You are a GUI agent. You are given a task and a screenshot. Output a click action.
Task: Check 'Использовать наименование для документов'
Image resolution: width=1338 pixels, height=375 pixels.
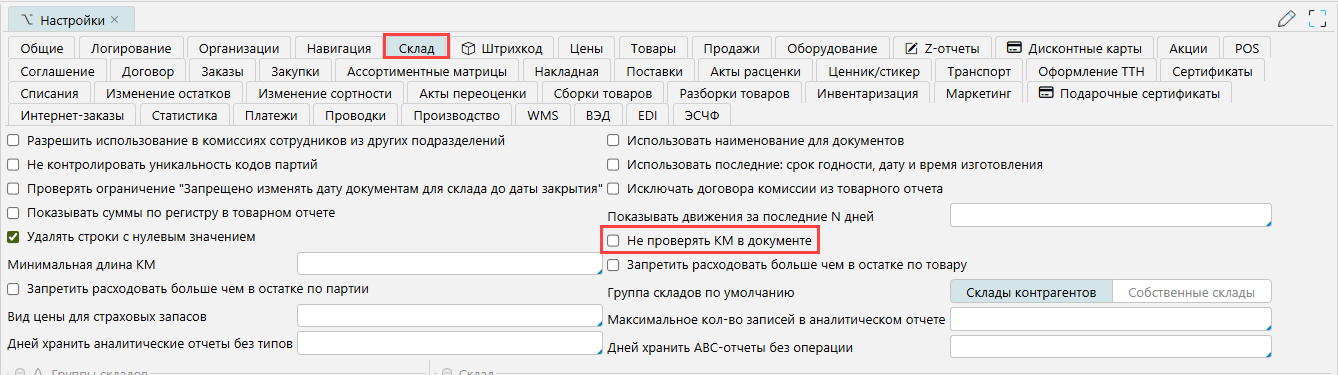tap(614, 140)
